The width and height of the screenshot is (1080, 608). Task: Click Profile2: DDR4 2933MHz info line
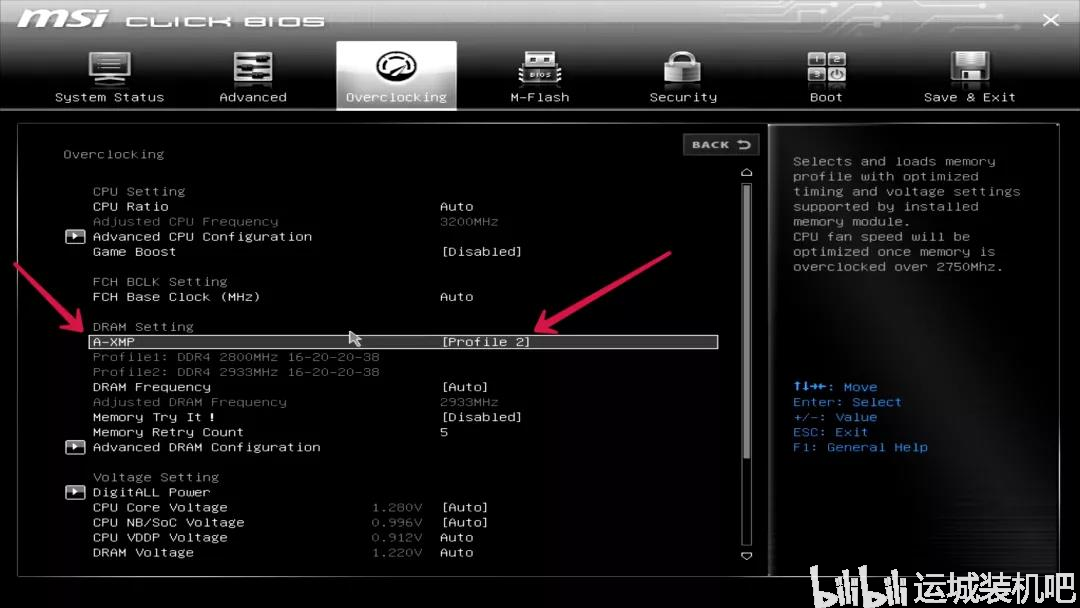236,373
